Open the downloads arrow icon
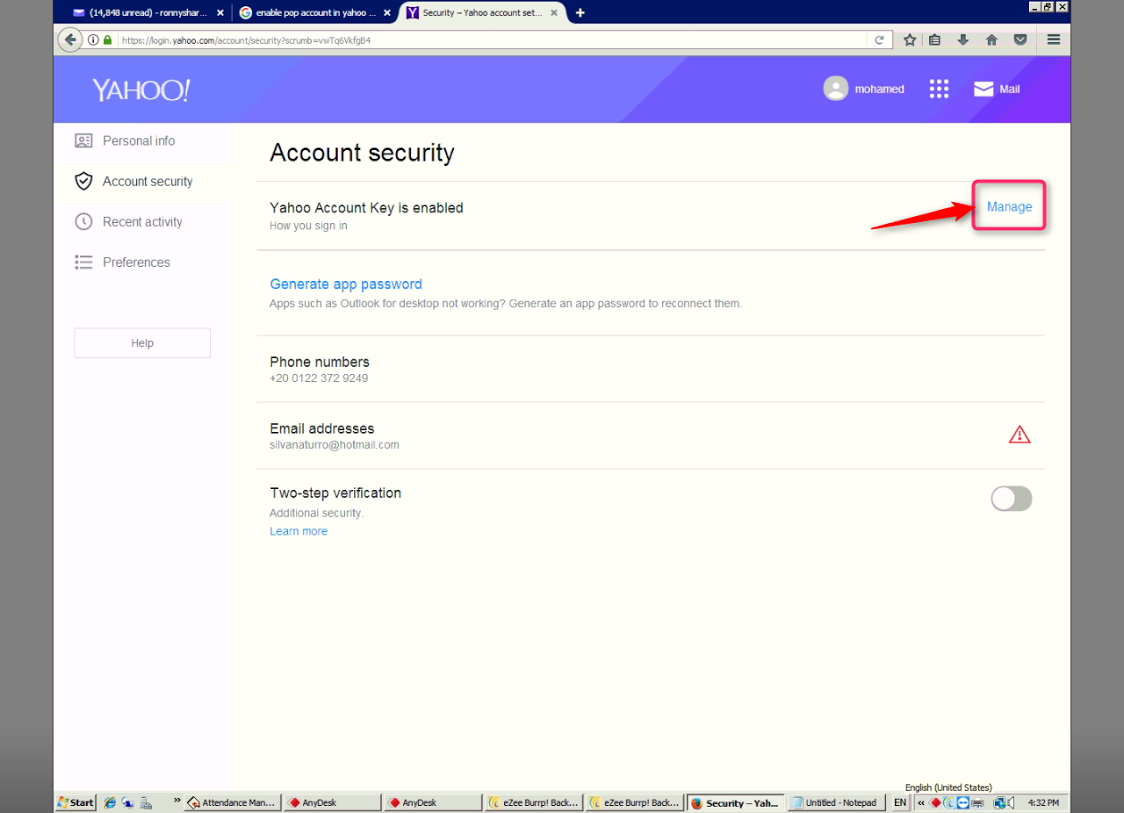Screen dimensions: 1124x813 (x=963, y=40)
